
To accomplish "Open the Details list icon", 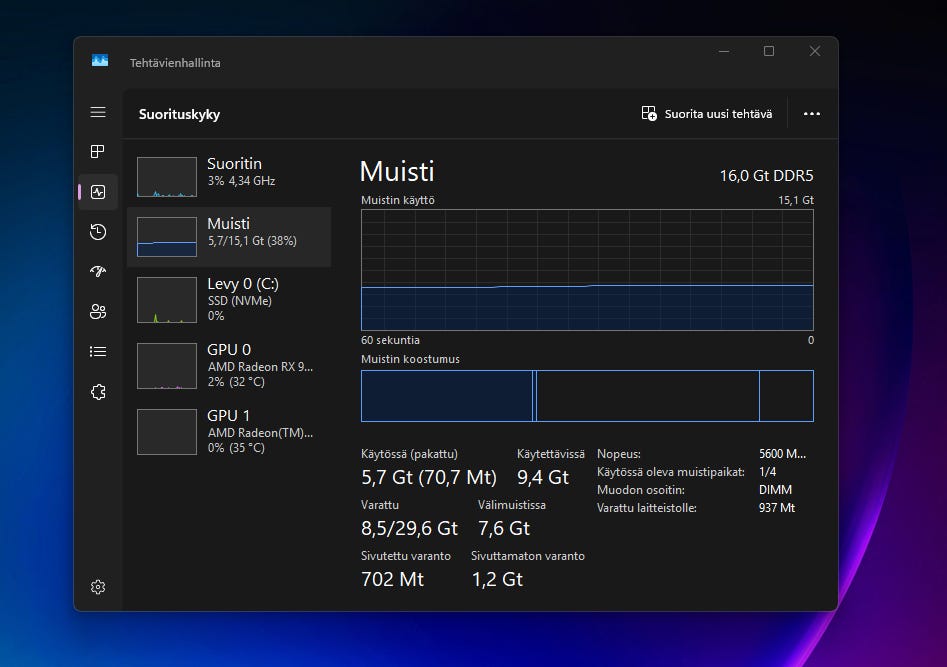I will (98, 352).
